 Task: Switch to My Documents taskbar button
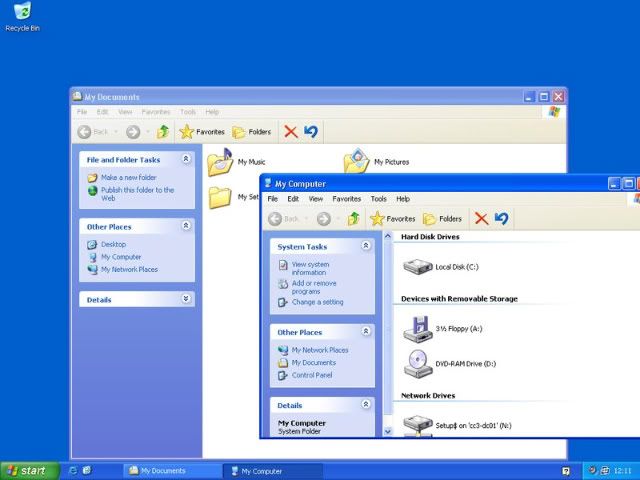[171, 471]
